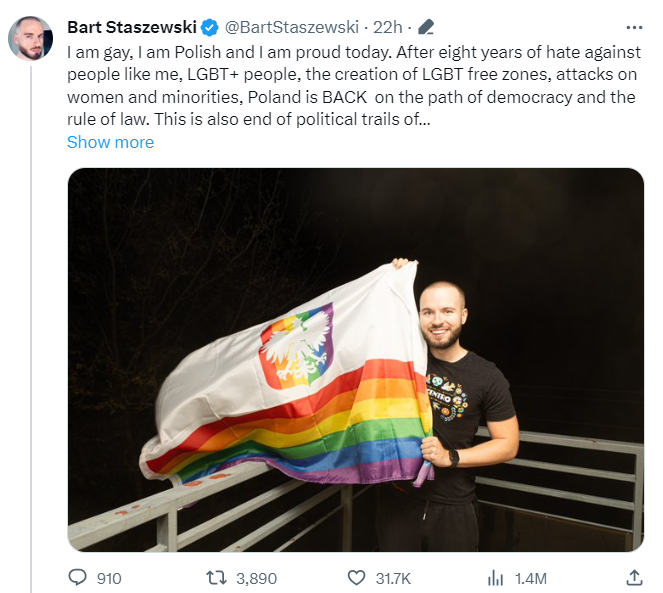Expand tweet text with Show more

pyautogui.click(x=110, y=142)
